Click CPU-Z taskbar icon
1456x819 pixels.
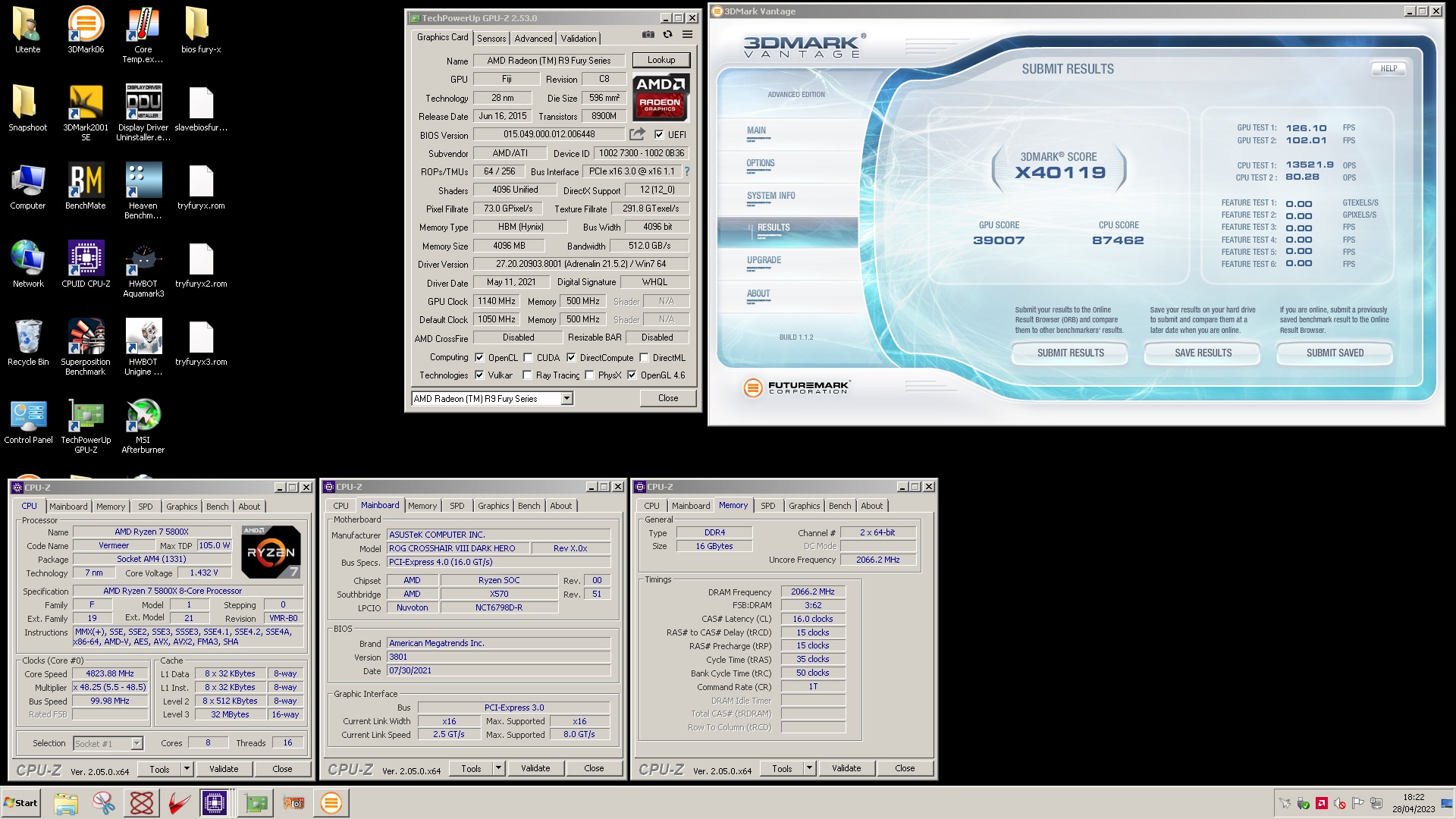point(215,803)
